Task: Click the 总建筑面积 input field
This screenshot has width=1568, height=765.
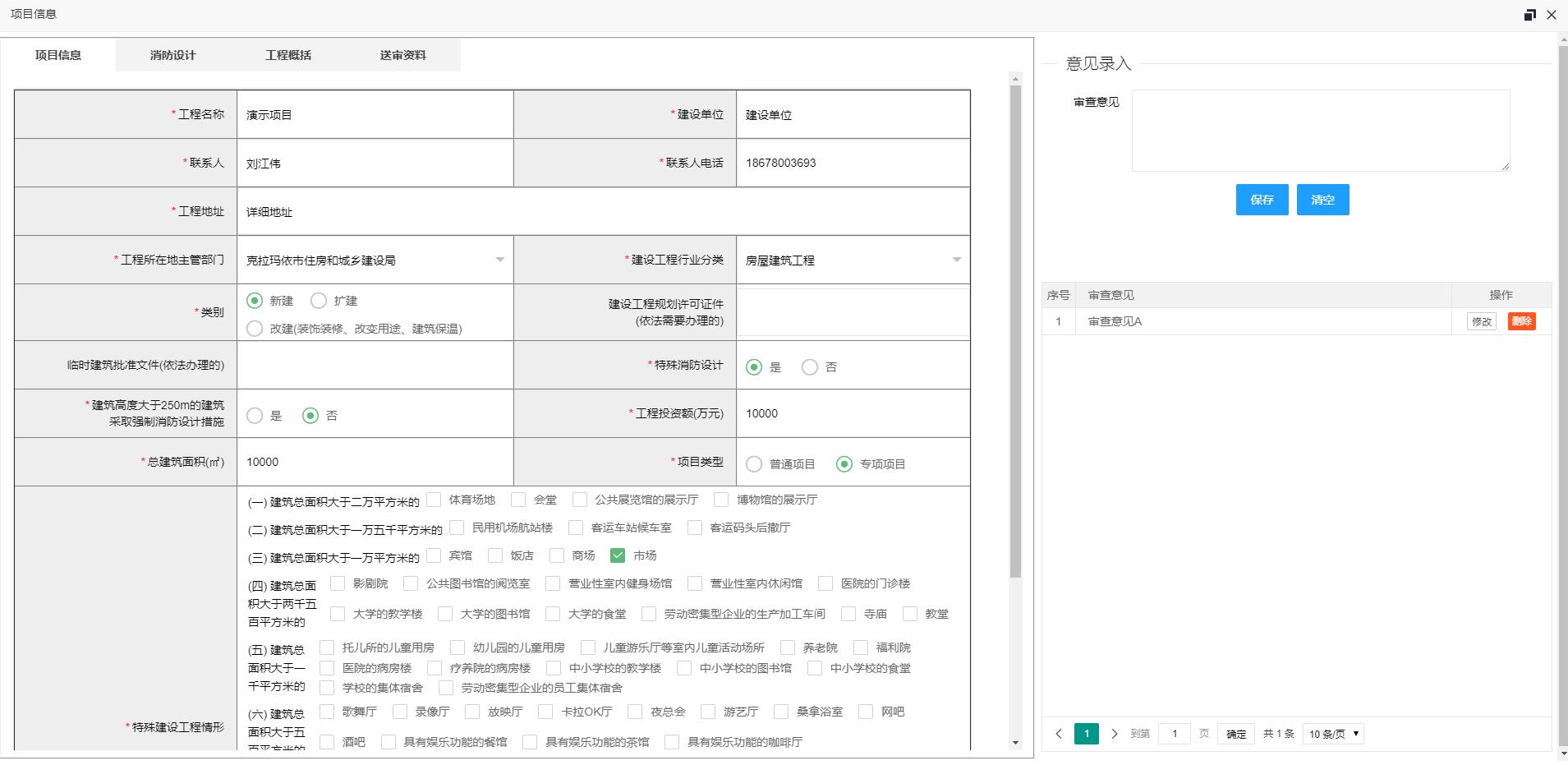Action: [x=375, y=462]
